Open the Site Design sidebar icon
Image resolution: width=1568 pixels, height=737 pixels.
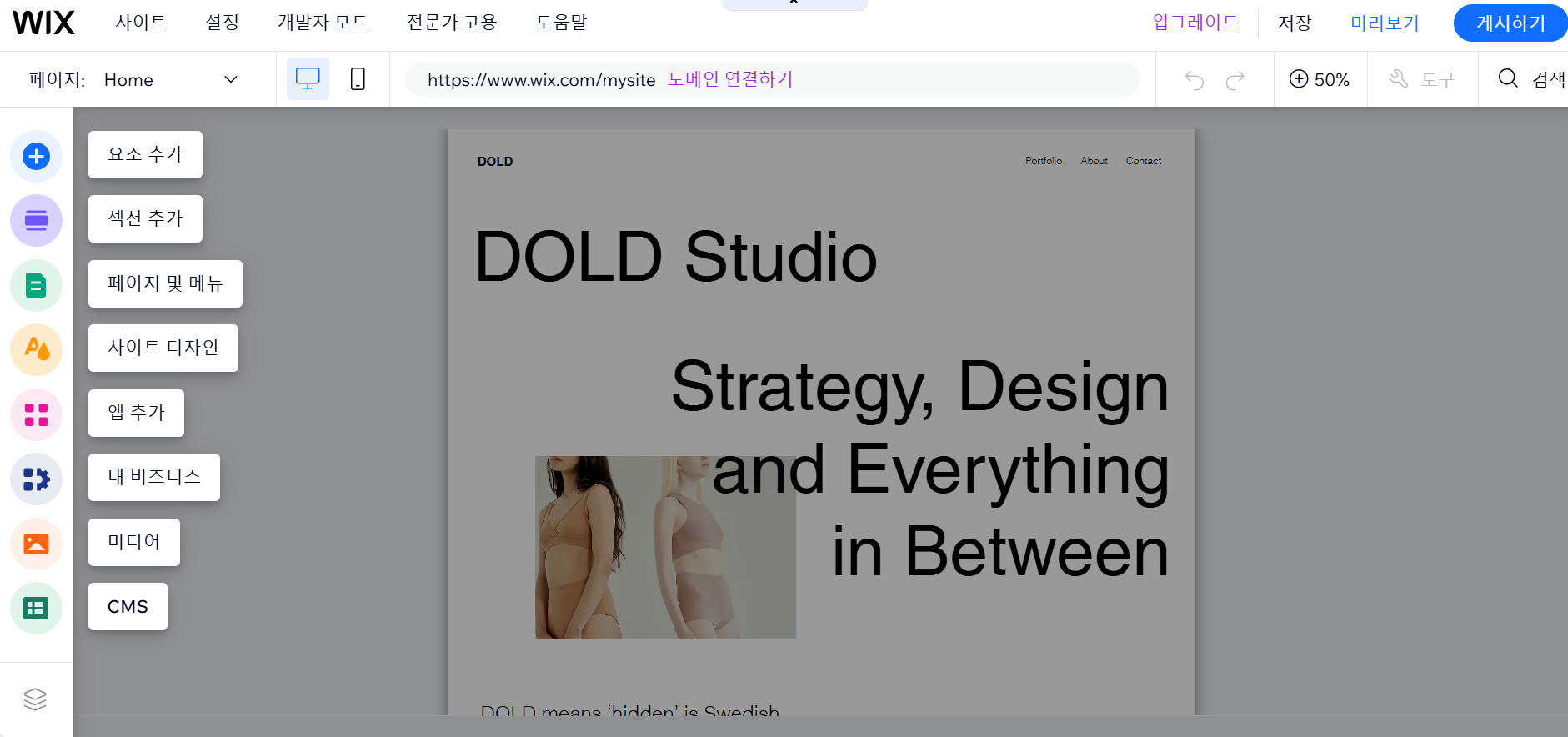click(36, 349)
